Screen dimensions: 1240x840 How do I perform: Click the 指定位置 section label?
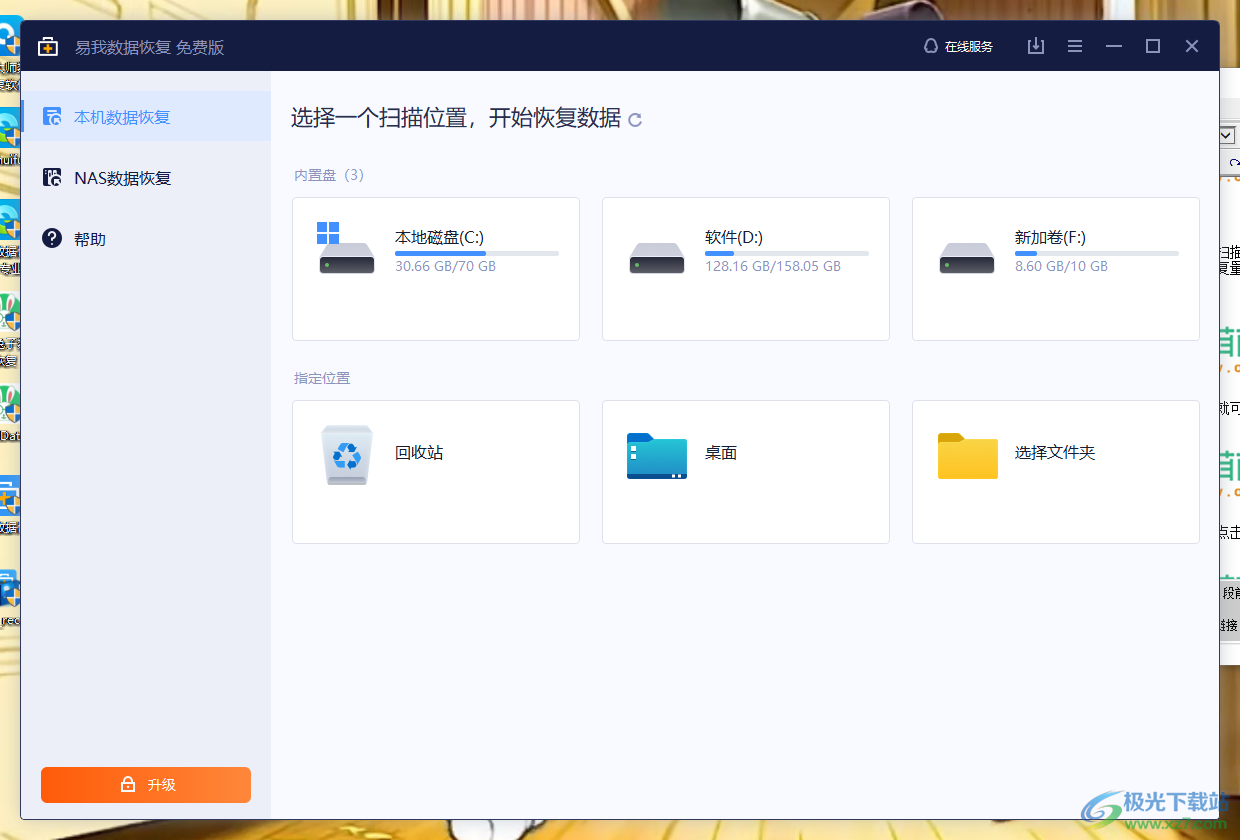tap(322, 378)
